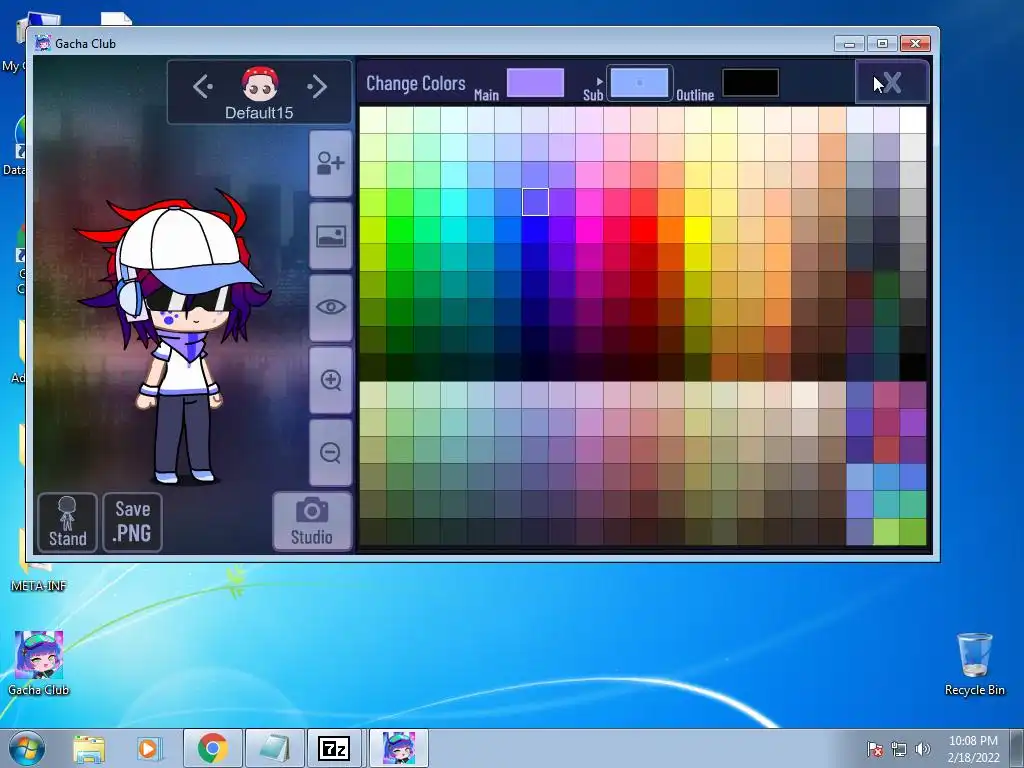Pick the highlighted periwinkle blue palette cell

536,202
